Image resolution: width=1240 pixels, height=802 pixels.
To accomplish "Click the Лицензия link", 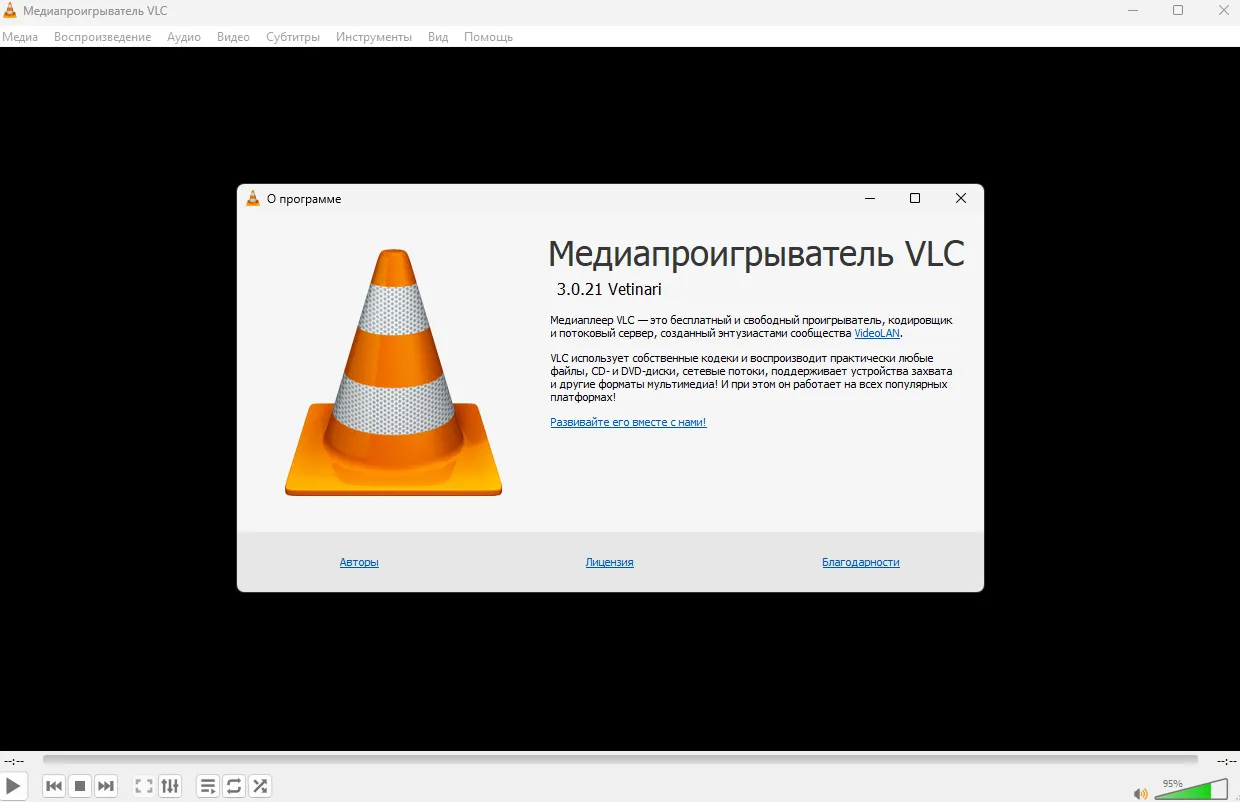I will [609, 562].
